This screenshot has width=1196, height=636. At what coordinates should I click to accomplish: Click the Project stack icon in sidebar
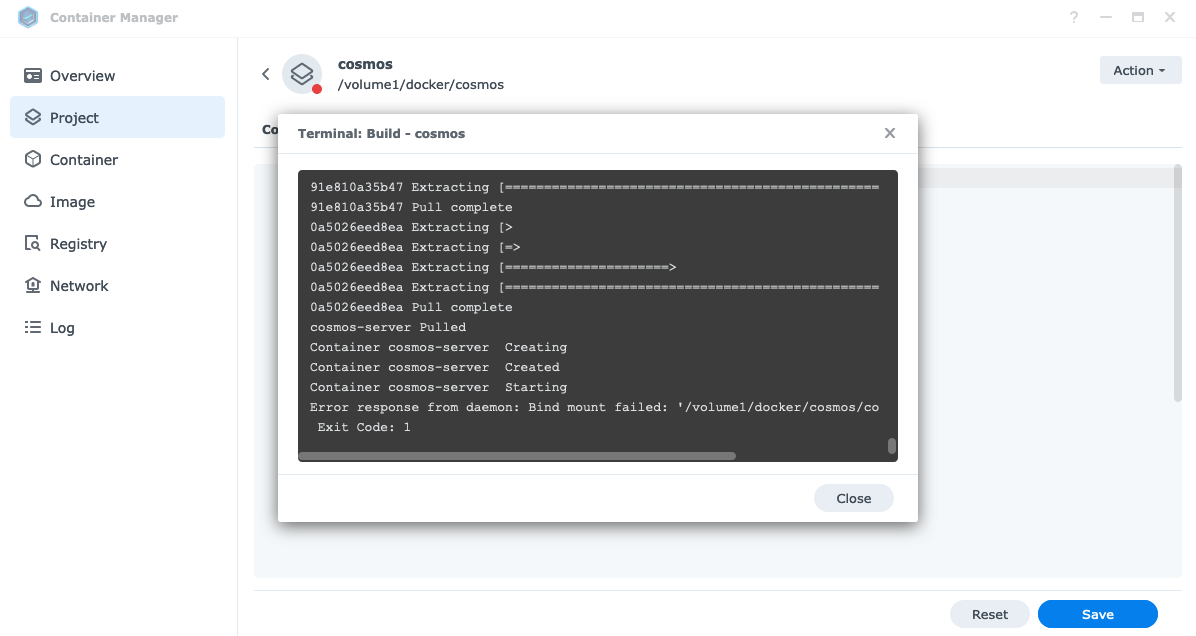tap(33, 118)
